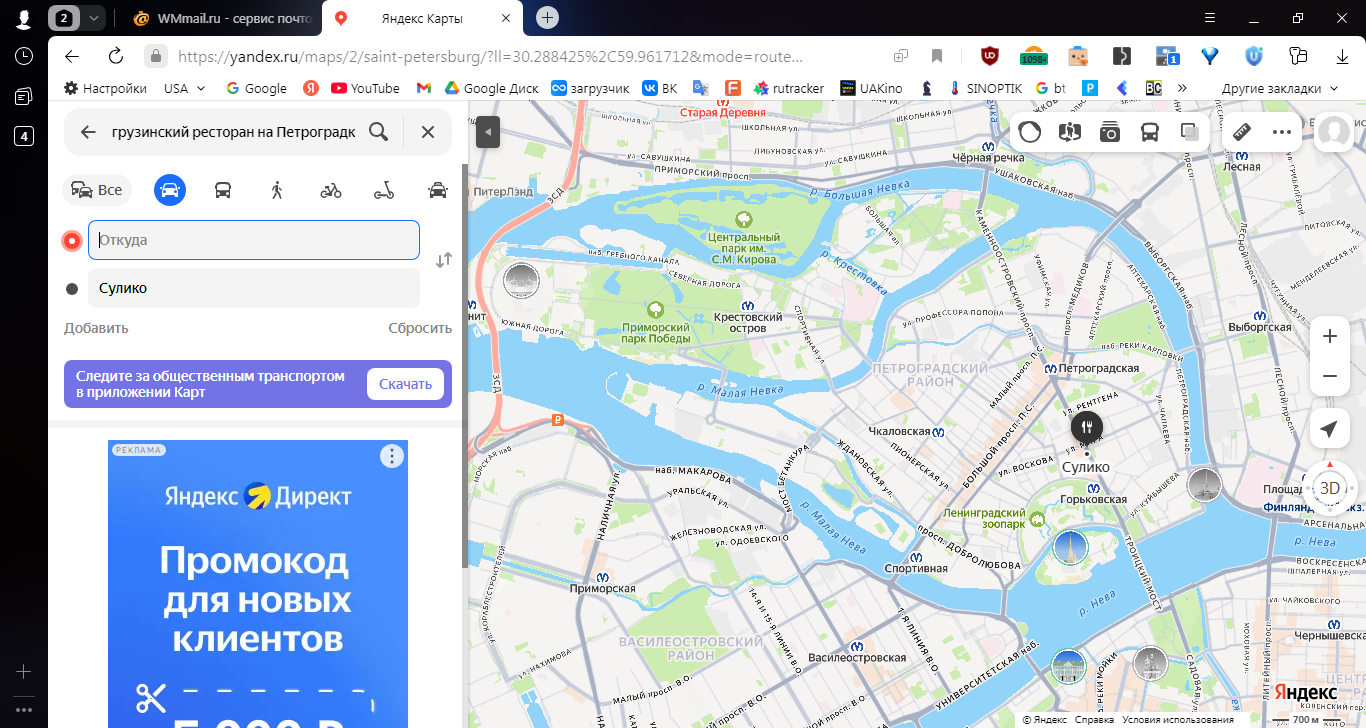
Task: Open the Google bookmark
Action: point(256,88)
